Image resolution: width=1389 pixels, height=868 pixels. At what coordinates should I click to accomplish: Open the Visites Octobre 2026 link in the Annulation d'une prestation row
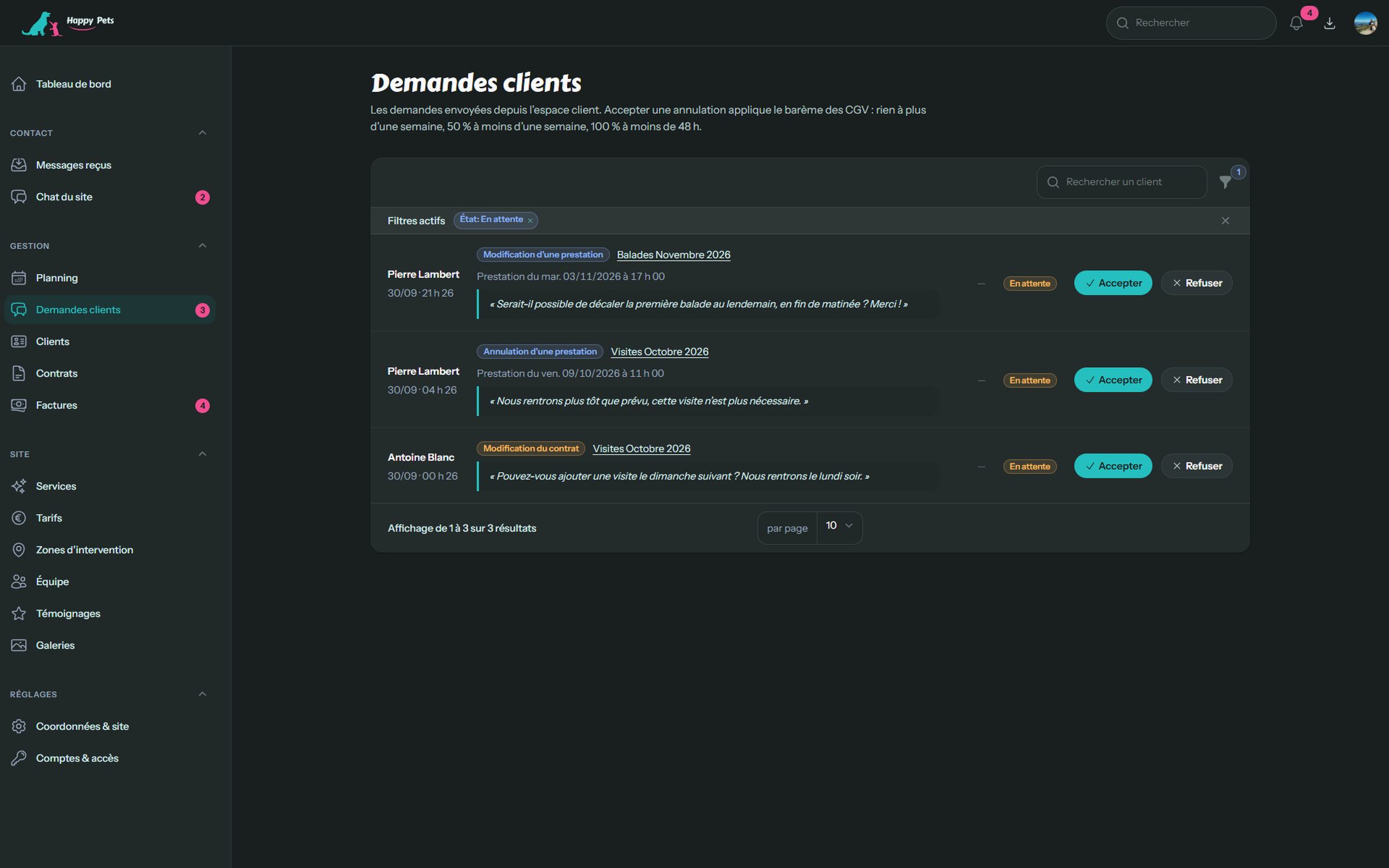660,352
